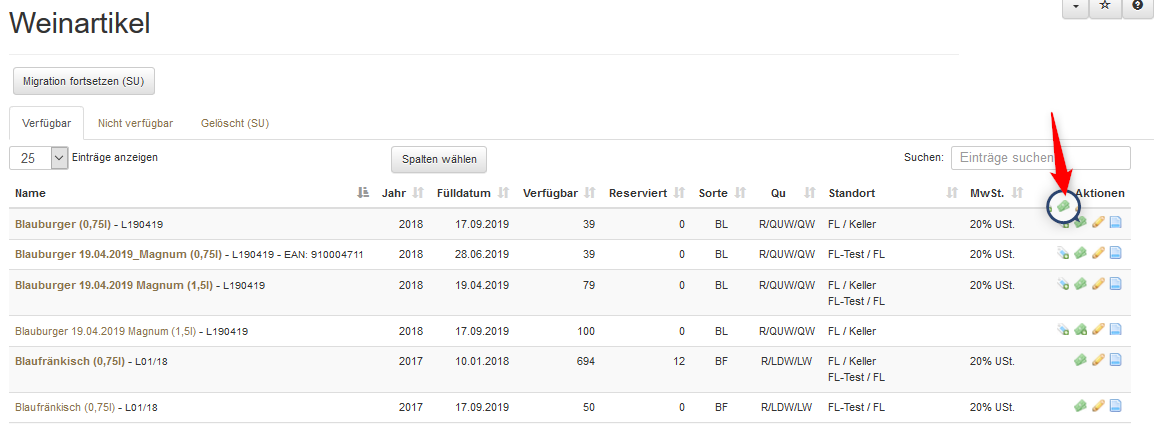Image resolution: width=1157 pixels, height=424 pixels.
Task: Click pencil icon in last Blaufränkisch row
Action: click(1098, 406)
